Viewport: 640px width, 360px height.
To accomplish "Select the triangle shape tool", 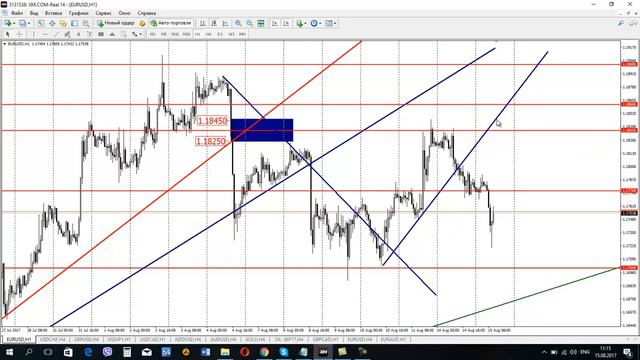I will (112, 34).
